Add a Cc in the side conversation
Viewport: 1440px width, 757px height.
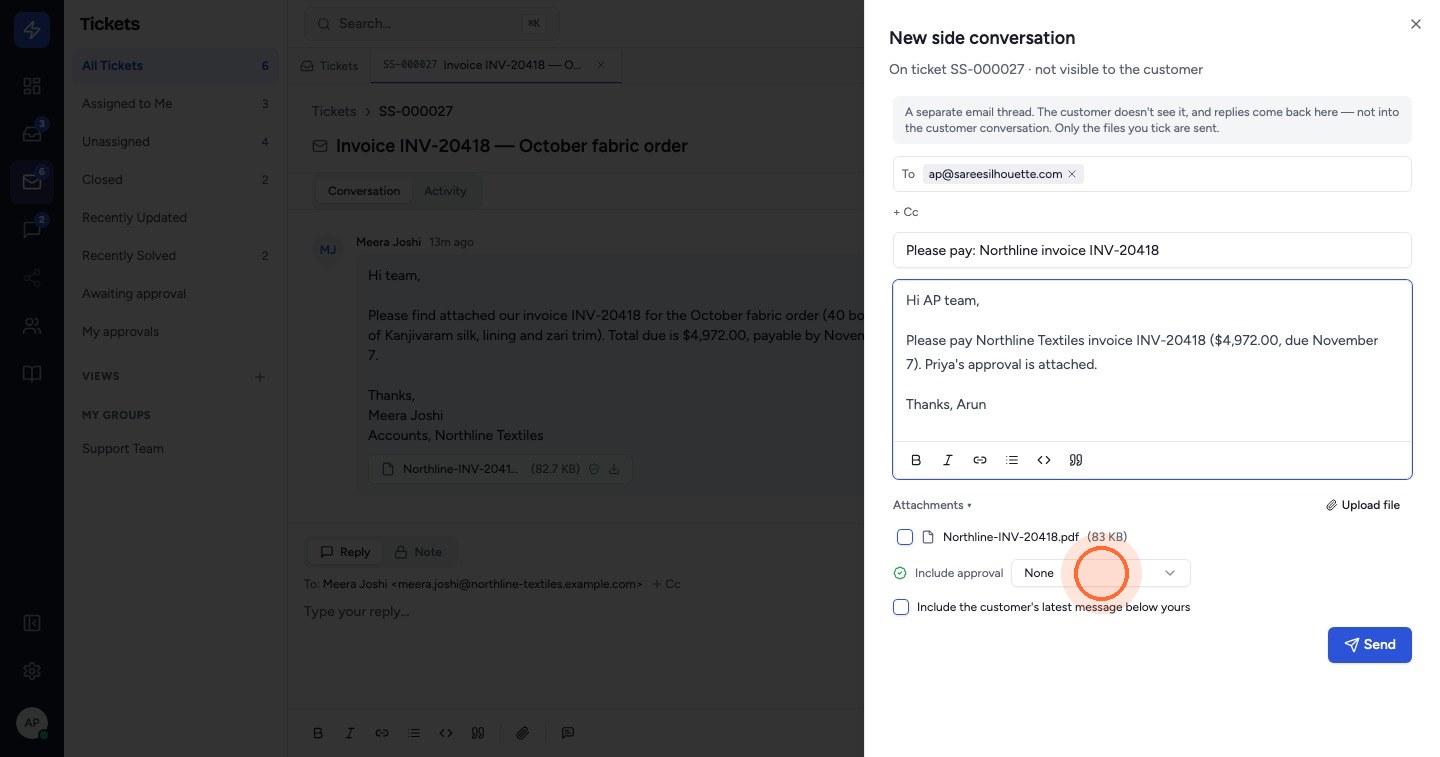(x=906, y=212)
